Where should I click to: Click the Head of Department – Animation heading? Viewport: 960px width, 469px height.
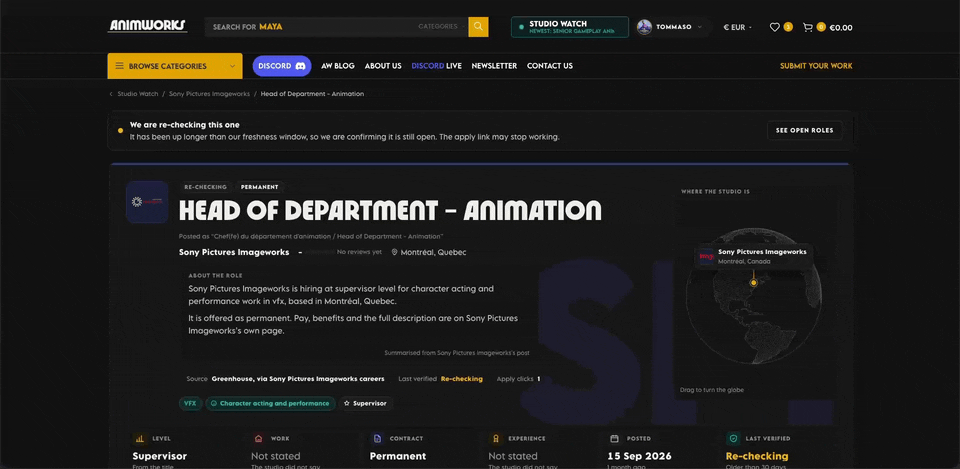(x=390, y=211)
